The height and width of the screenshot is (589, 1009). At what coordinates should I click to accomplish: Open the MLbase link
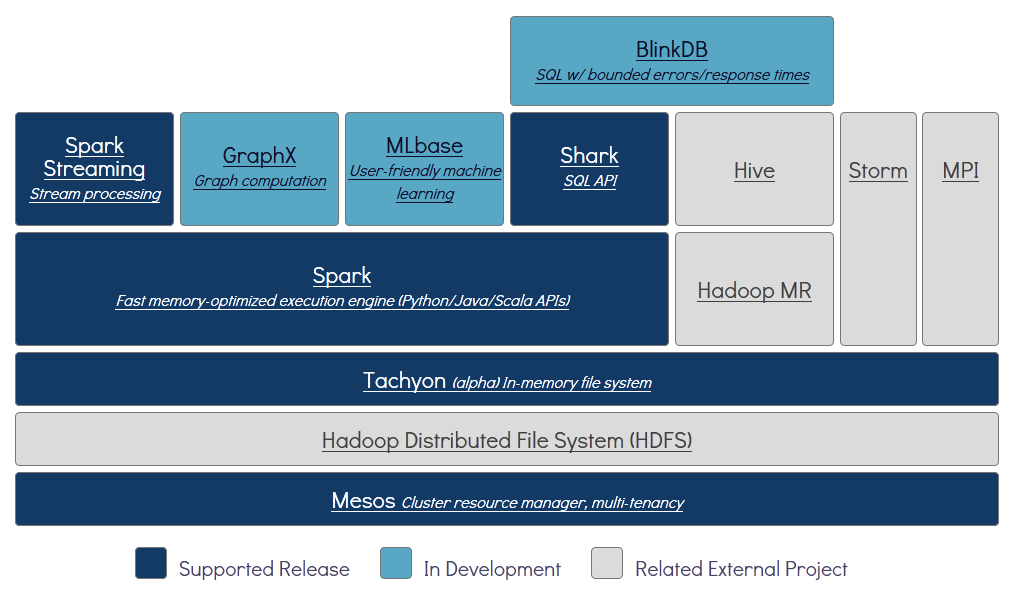coord(425,145)
